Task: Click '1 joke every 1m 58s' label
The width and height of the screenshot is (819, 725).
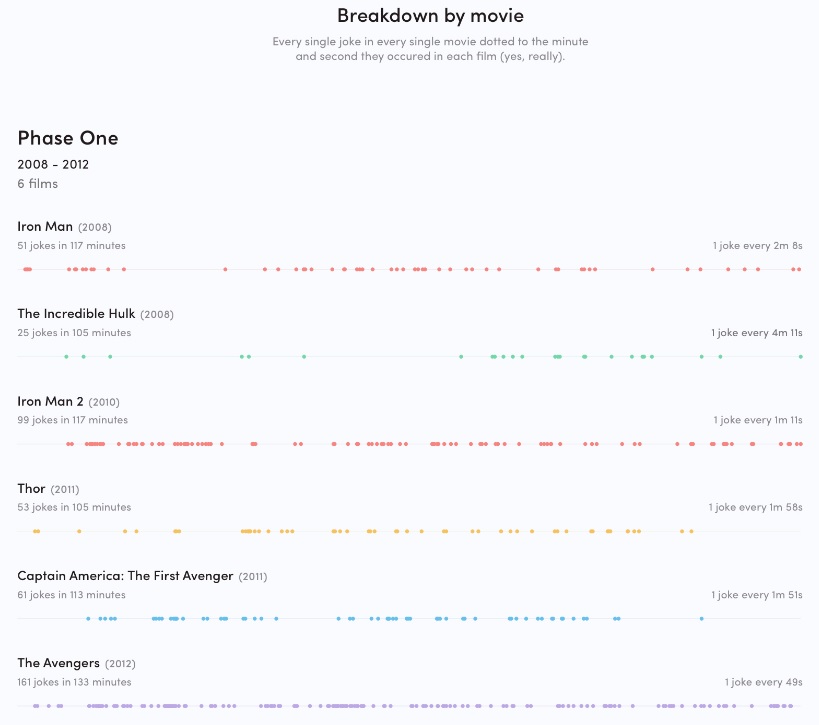Action: pyautogui.click(x=755, y=507)
